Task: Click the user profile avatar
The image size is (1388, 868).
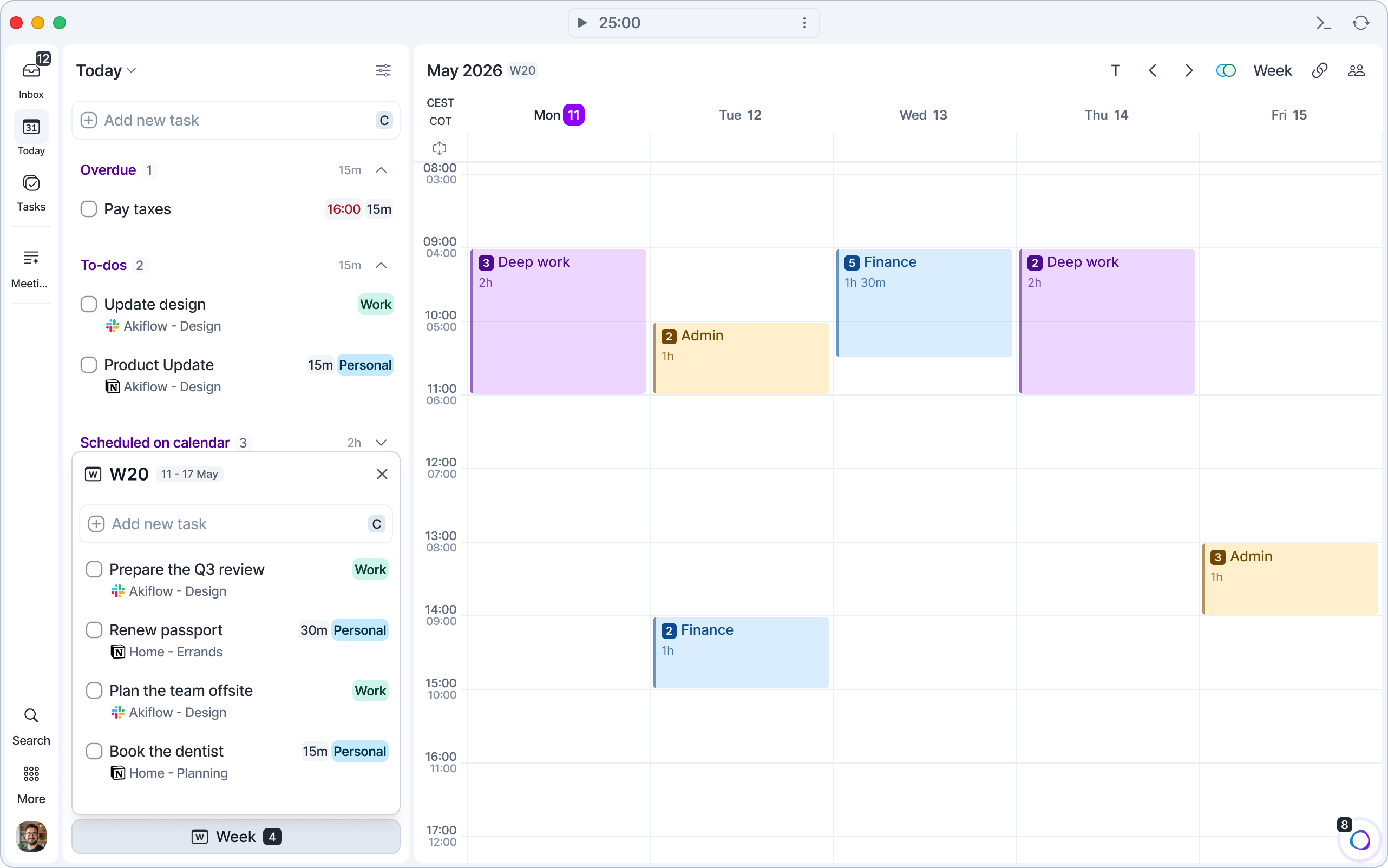Action: pos(31,836)
